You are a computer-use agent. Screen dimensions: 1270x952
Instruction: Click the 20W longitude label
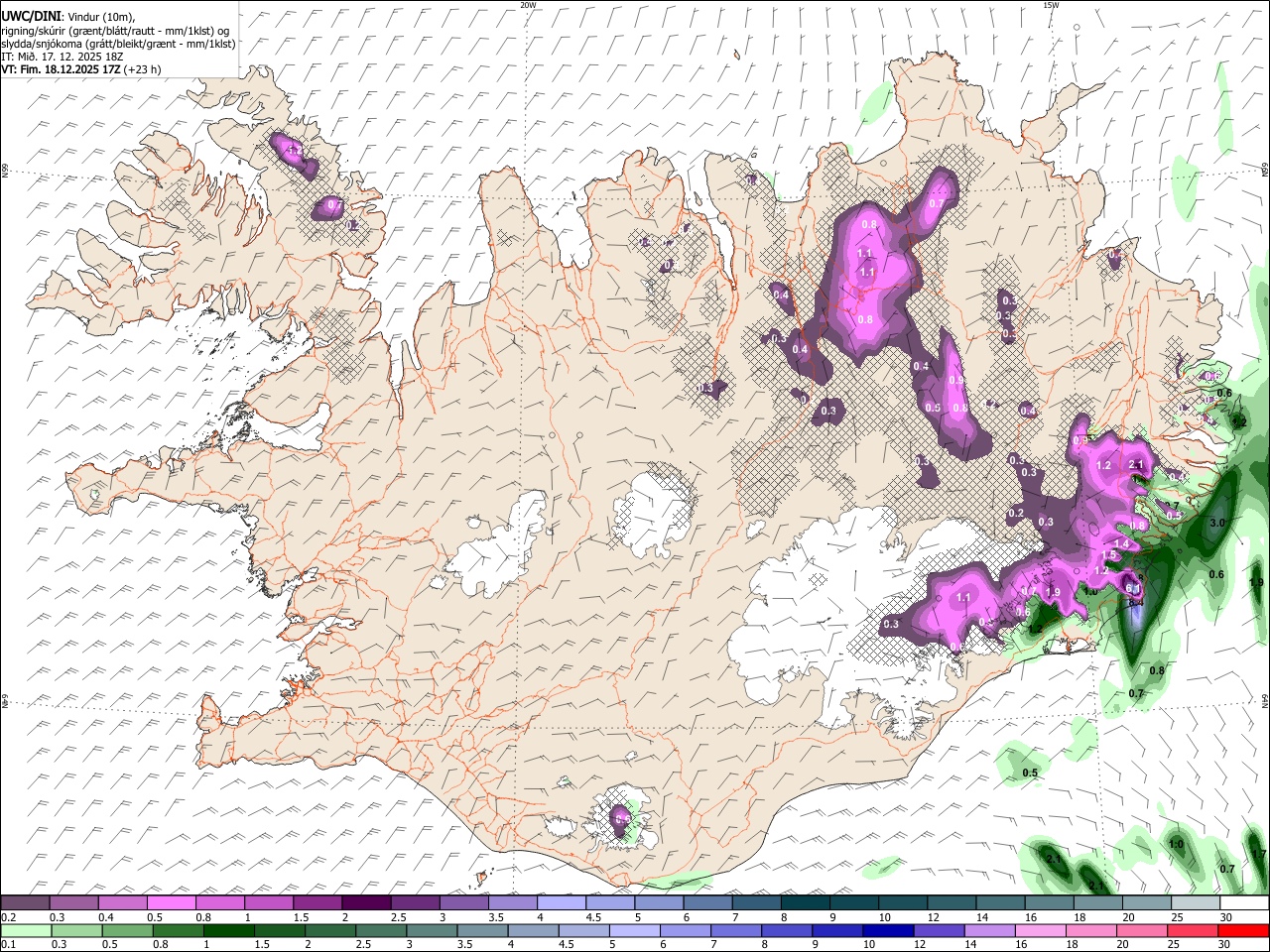[x=528, y=5]
